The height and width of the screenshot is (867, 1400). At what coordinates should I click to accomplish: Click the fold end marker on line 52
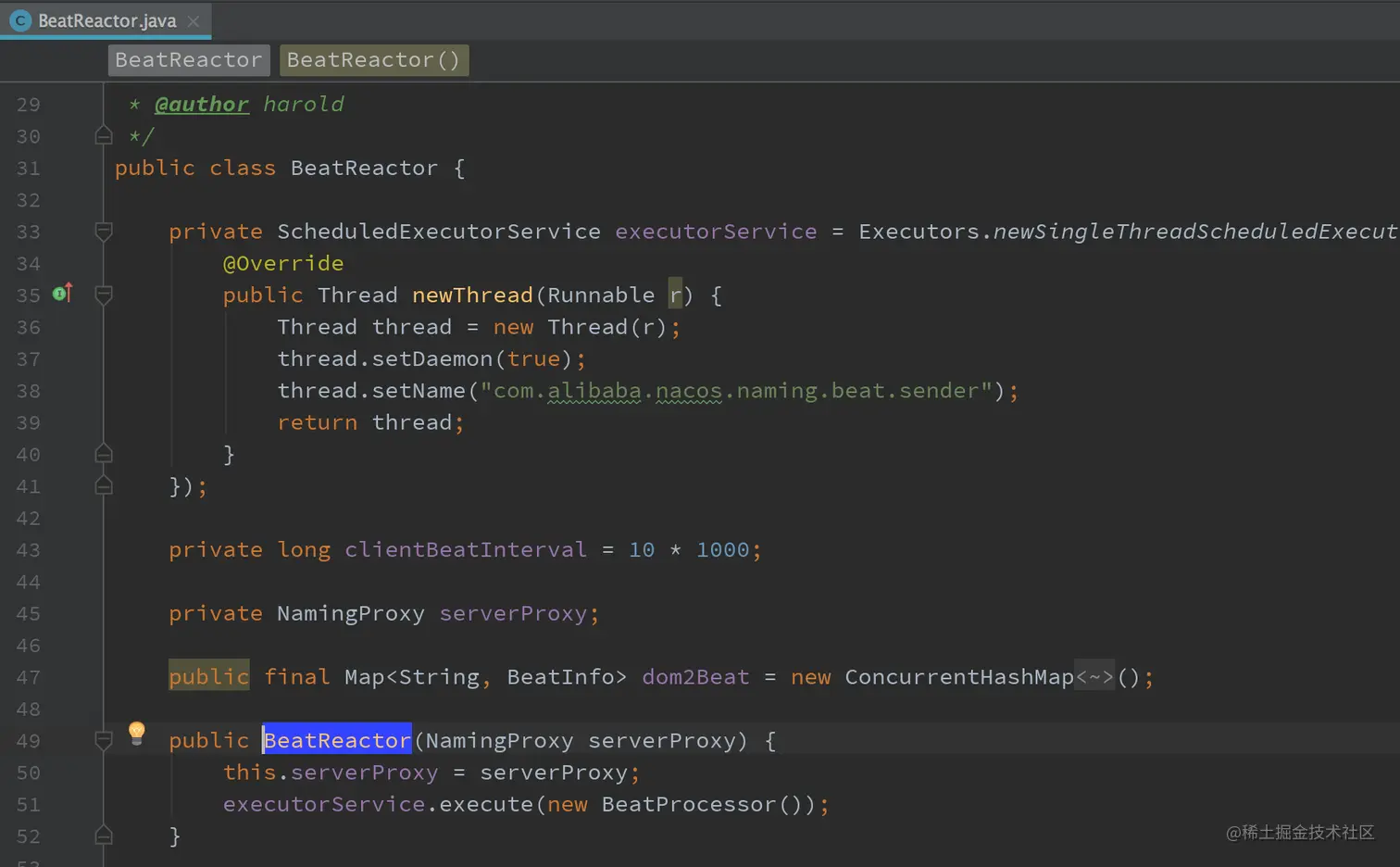[x=104, y=836]
